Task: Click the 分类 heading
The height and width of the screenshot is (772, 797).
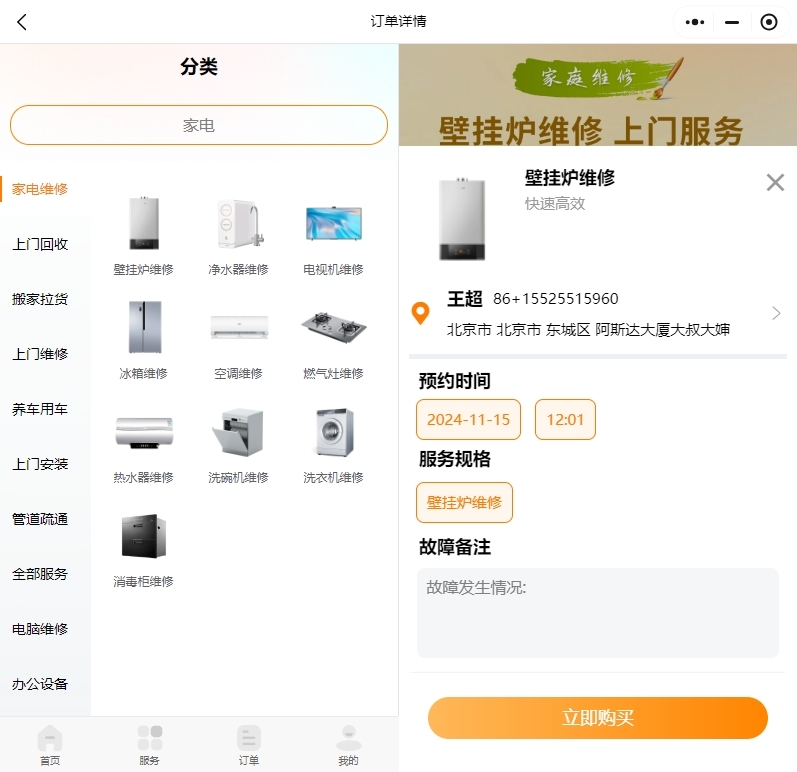Action: point(199,67)
